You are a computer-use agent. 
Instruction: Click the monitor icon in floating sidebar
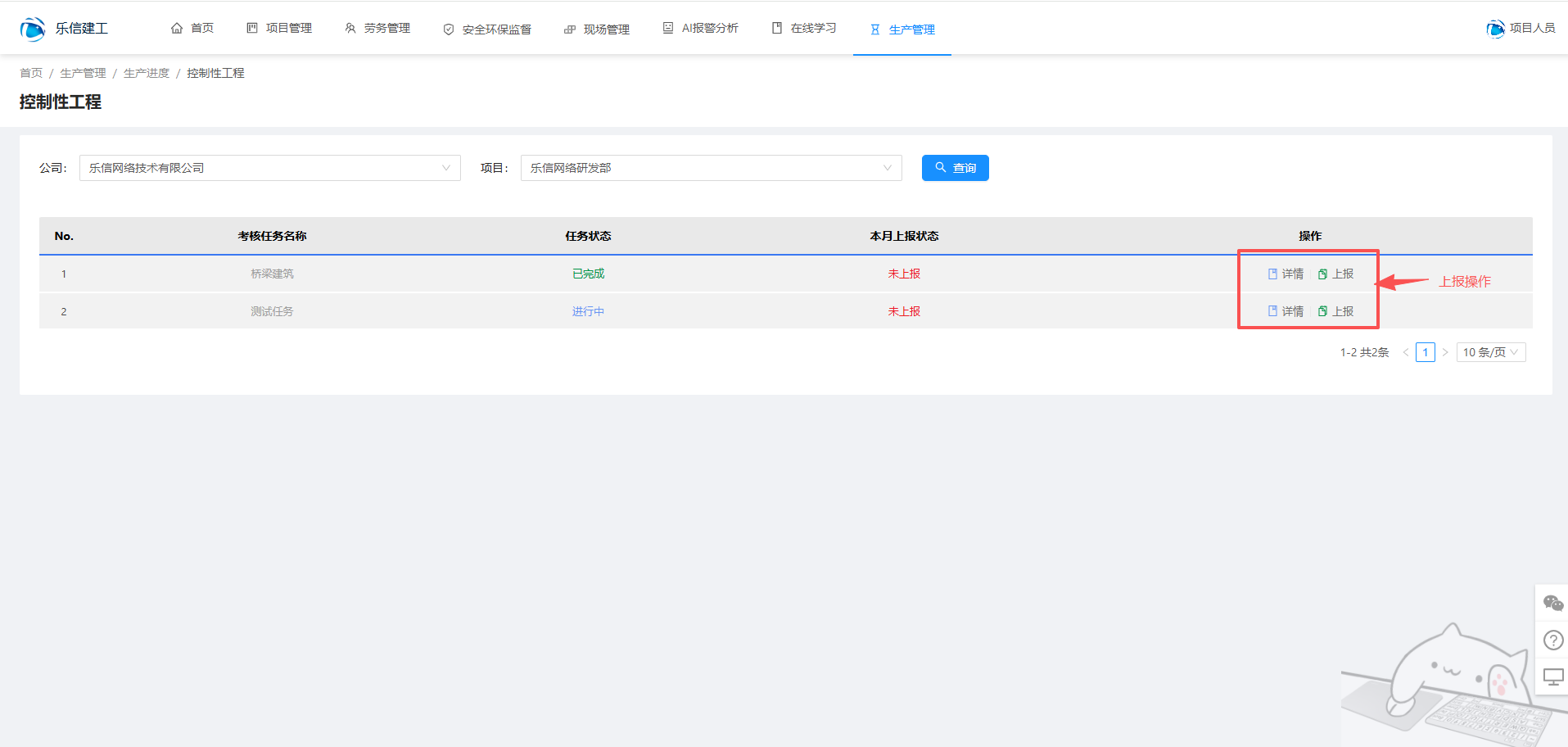point(1552,677)
